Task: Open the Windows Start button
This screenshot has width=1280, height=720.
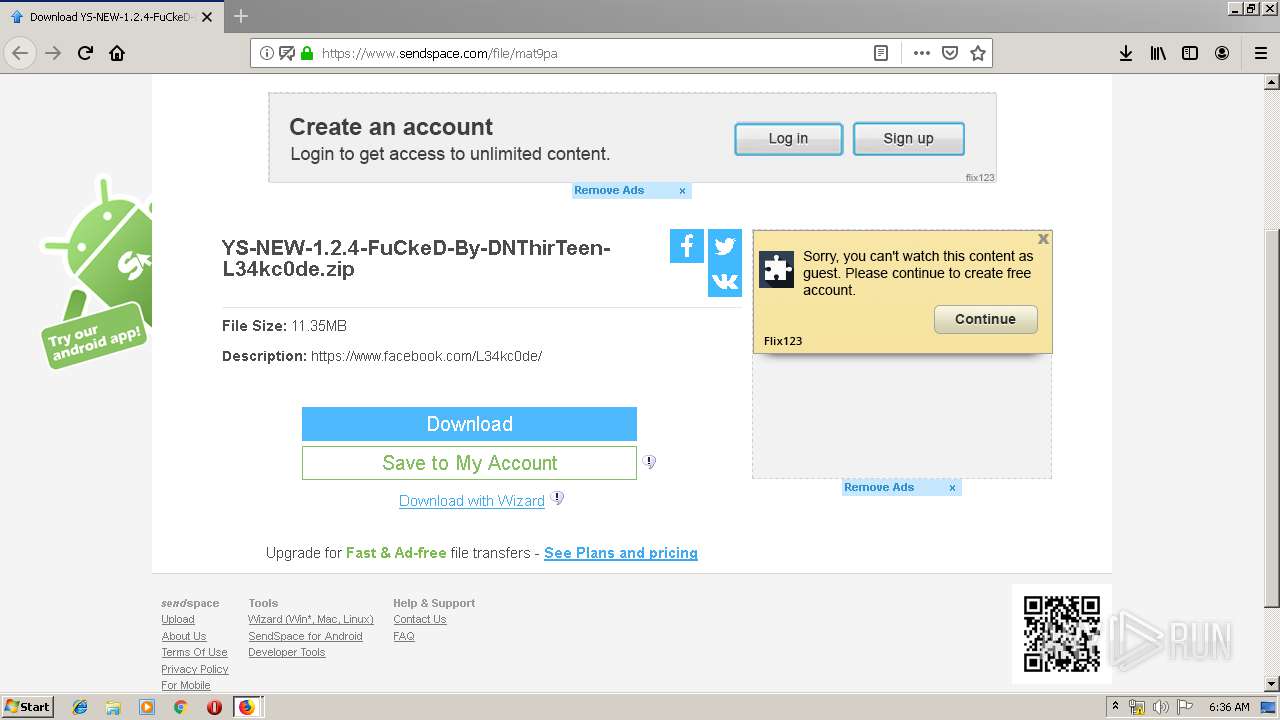Action: 28,706
